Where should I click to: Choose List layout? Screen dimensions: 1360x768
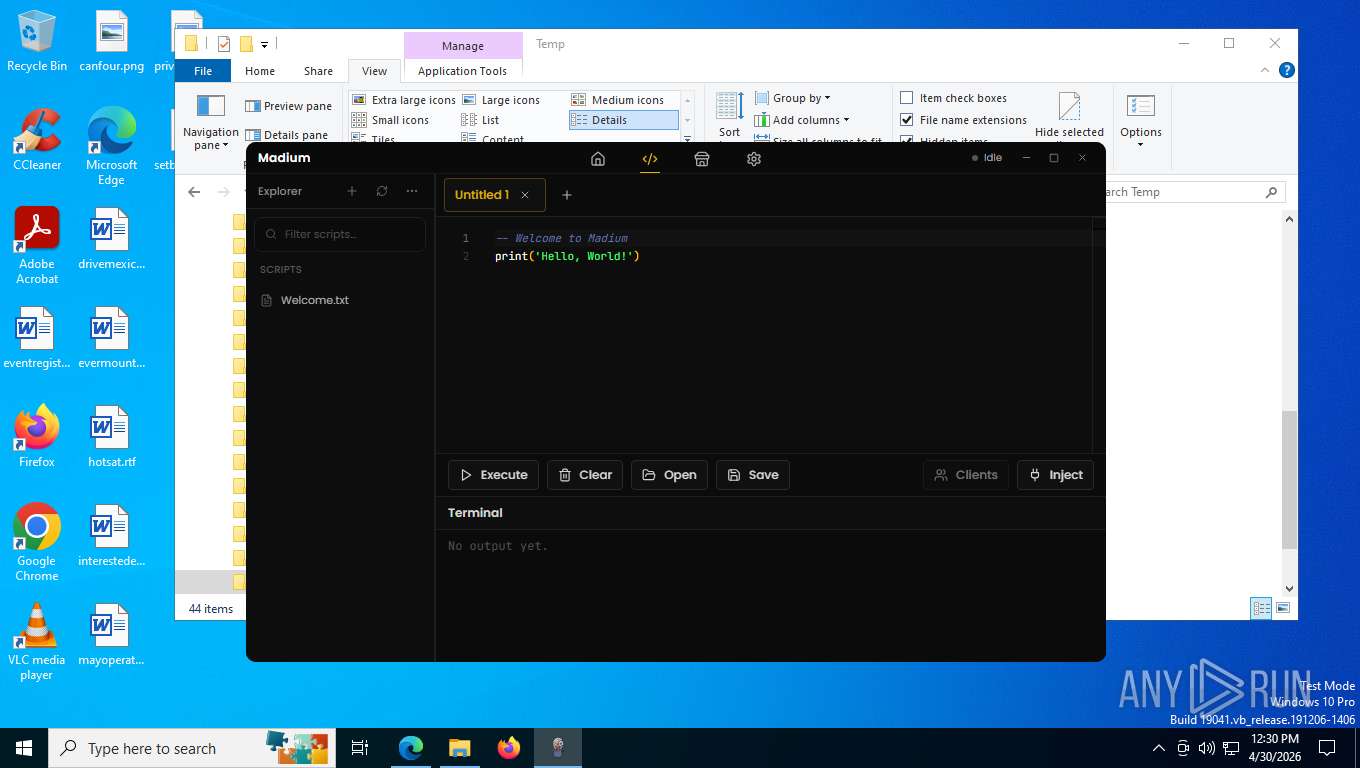point(480,120)
